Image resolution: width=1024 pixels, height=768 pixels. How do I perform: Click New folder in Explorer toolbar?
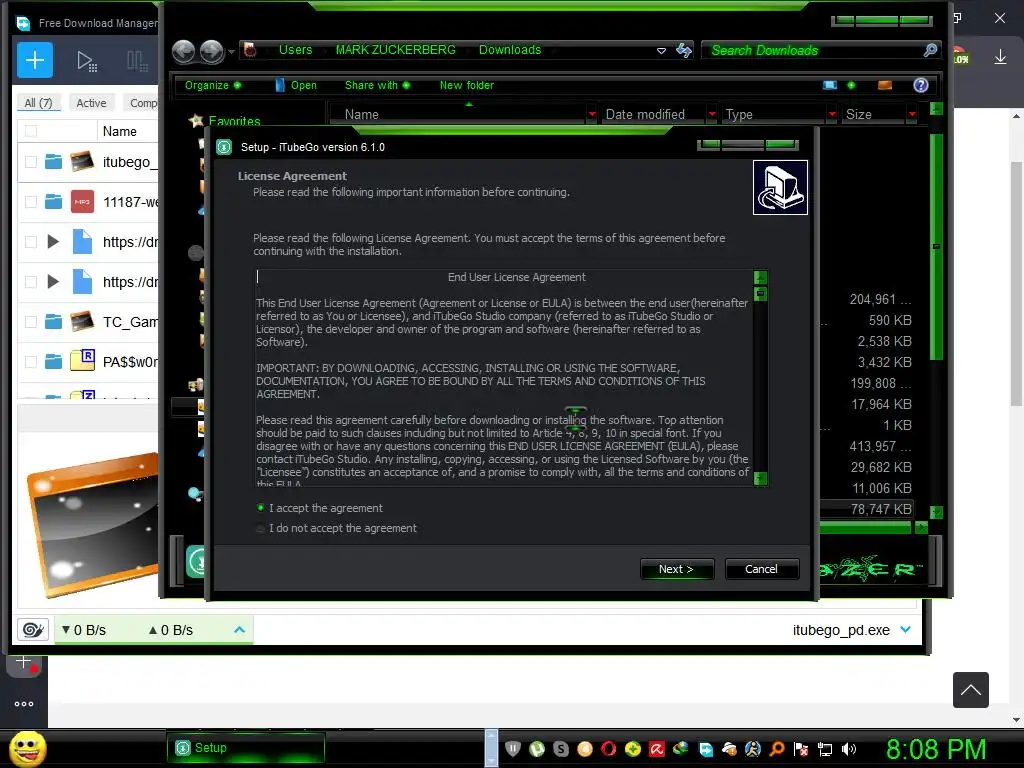click(466, 85)
